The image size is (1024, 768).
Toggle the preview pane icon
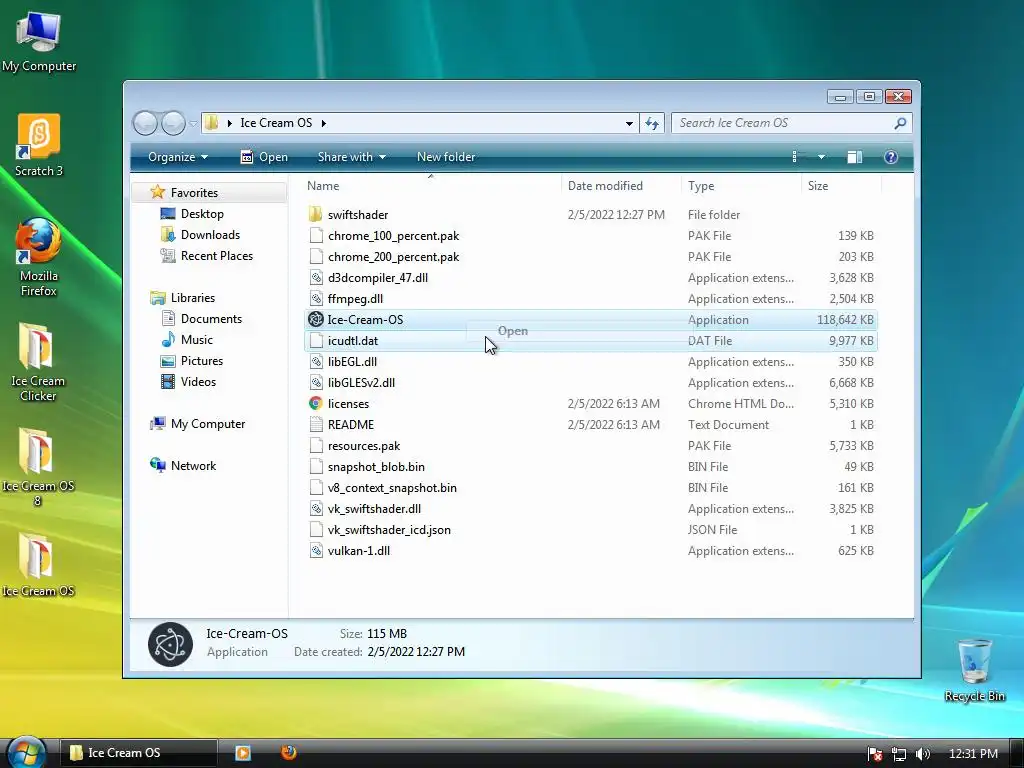pyautogui.click(x=854, y=157)
